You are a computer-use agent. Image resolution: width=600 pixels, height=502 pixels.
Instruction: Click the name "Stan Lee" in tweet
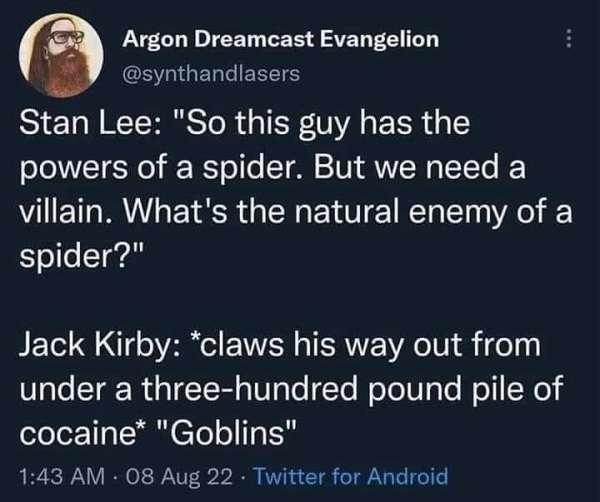point(75,127)
